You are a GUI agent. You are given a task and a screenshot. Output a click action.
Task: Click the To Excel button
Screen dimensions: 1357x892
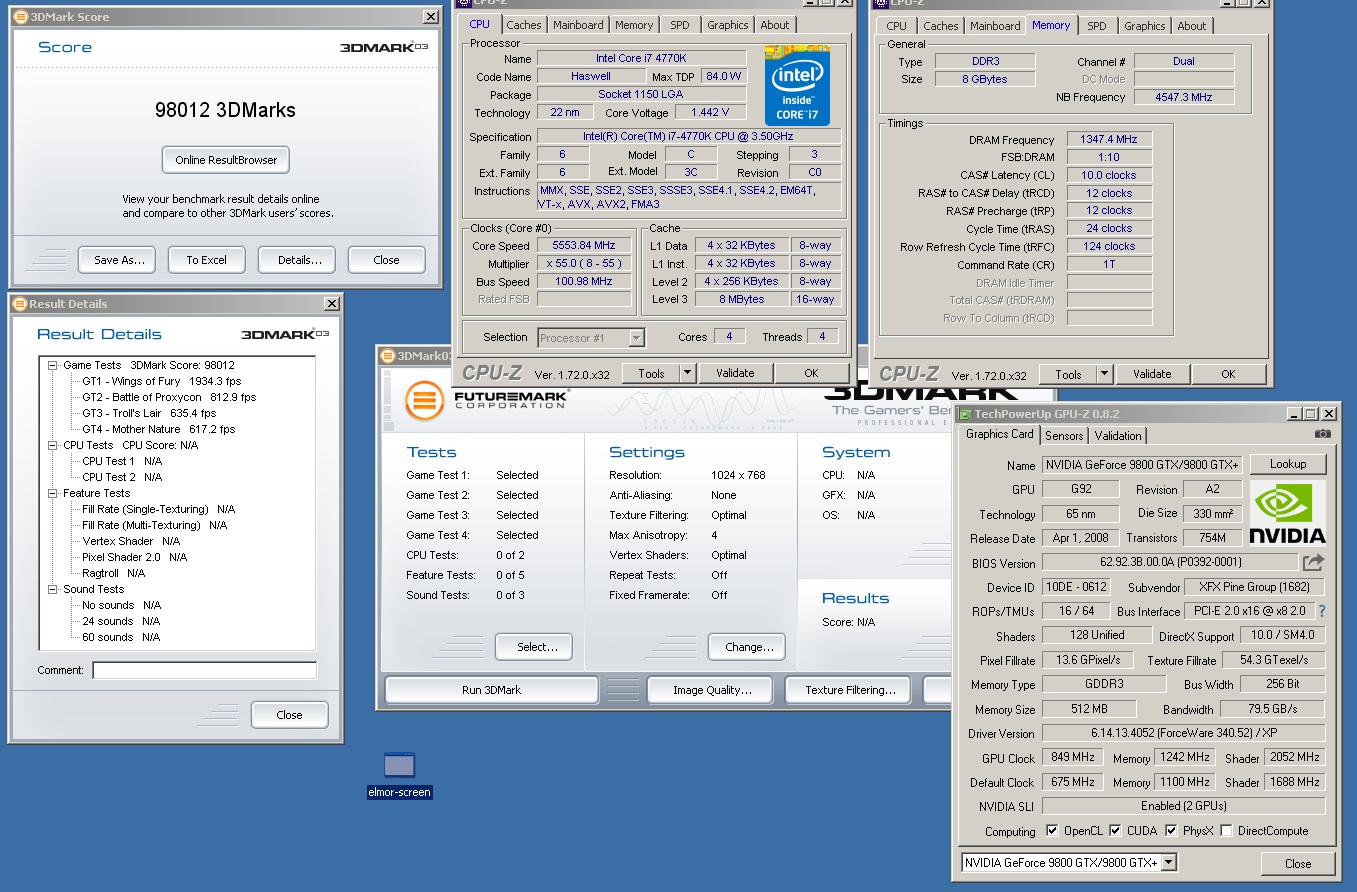pyautogui.click(x=206, y=260)
